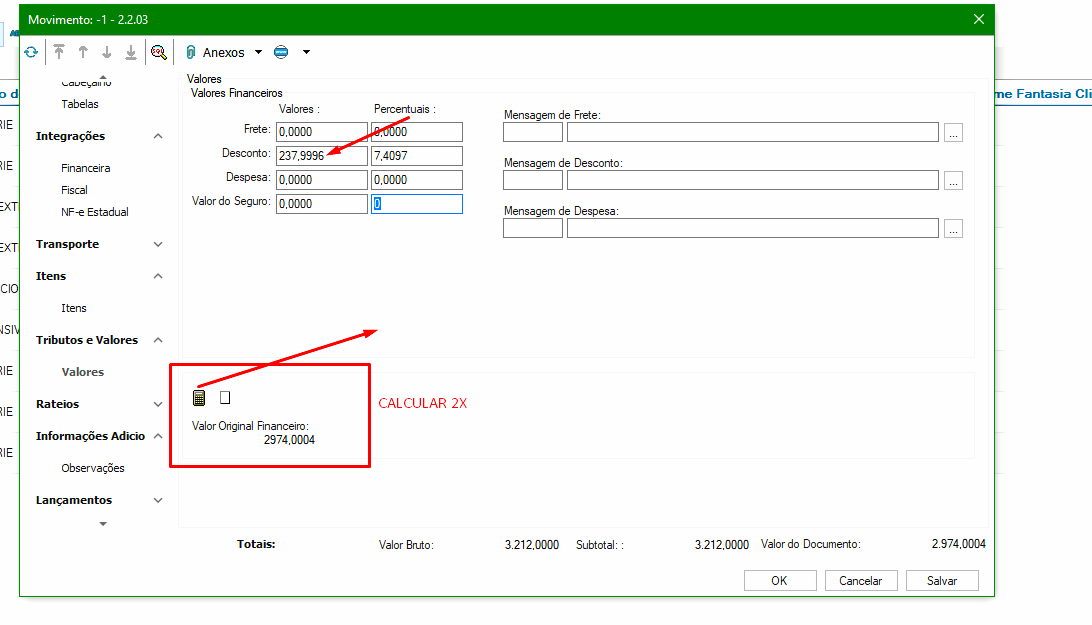
Task: Collapse the Integrações section
Action: coord(158,136)
